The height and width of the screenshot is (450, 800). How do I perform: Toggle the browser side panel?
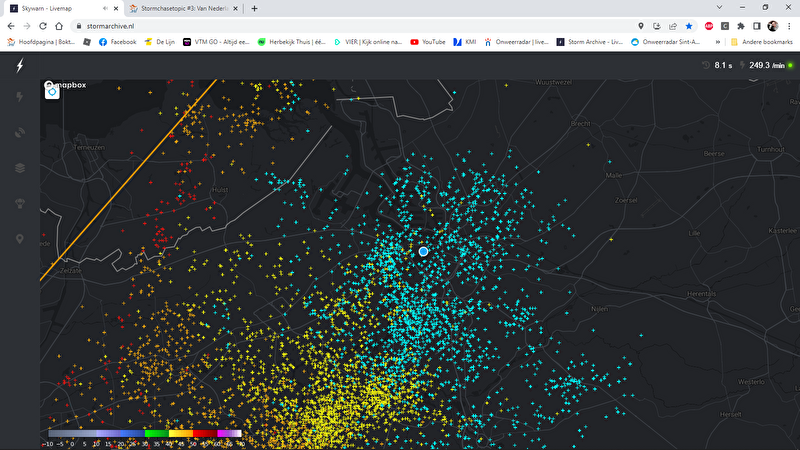coord(757,26)
